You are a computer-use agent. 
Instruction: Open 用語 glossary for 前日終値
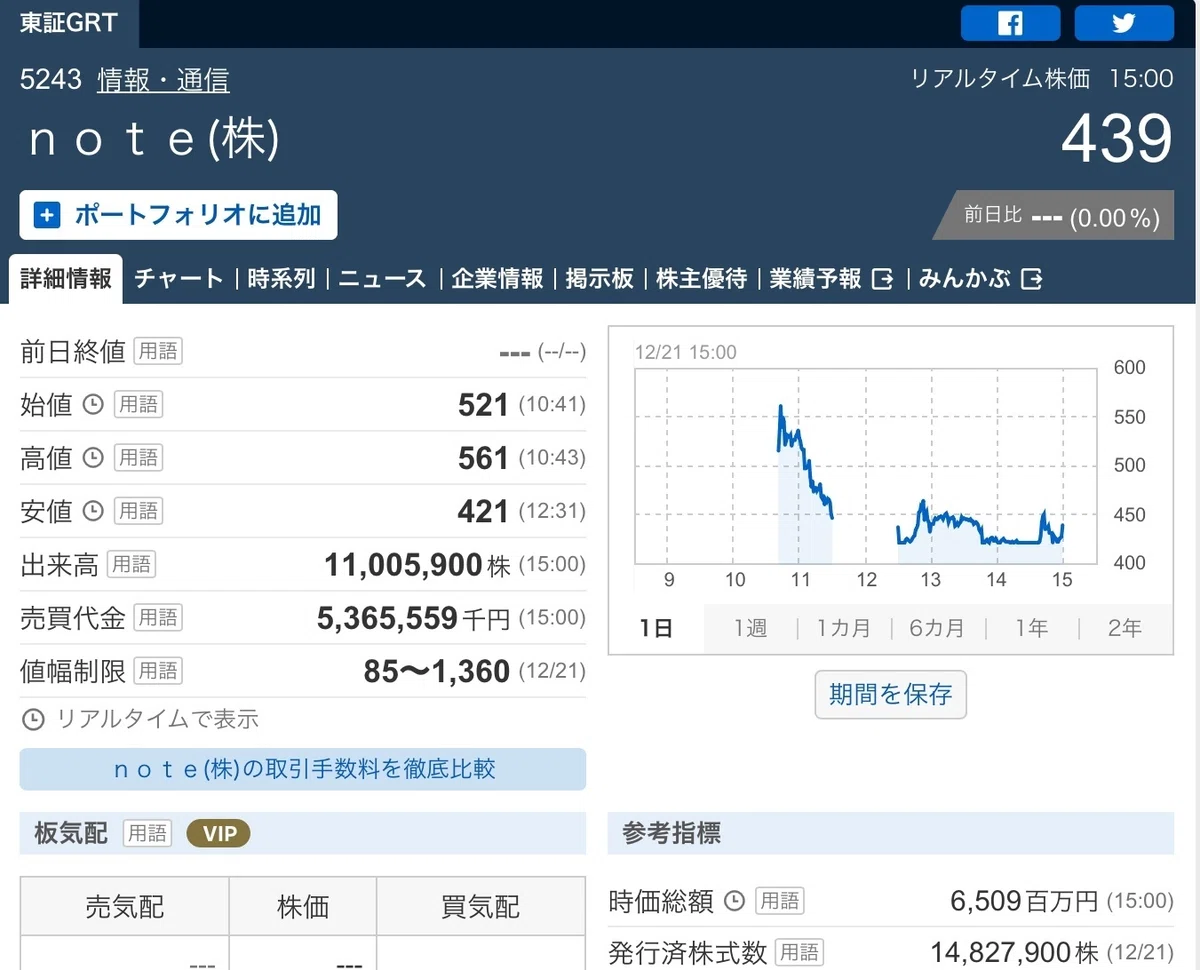(x=158, y=351)
